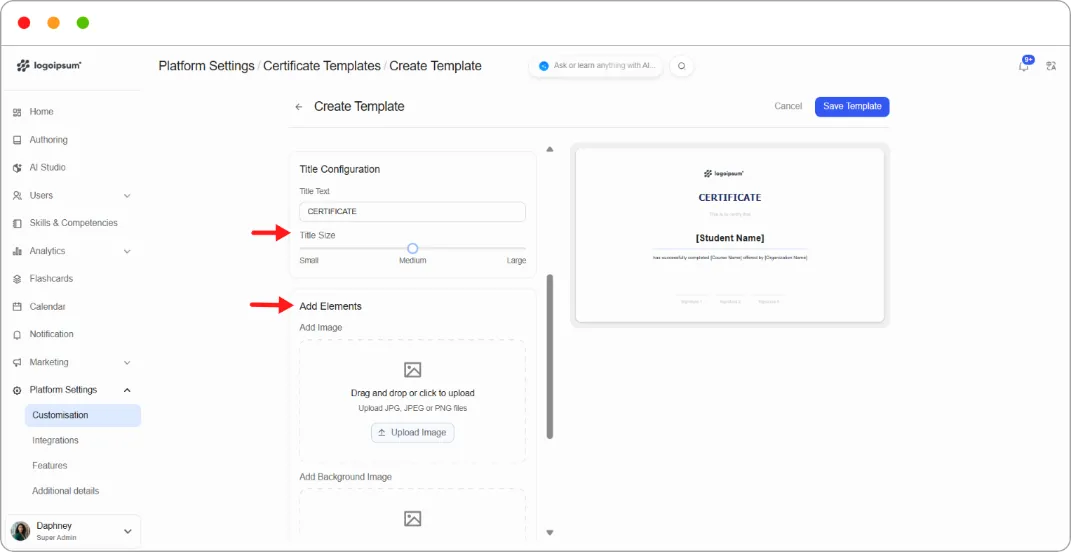This screenshot has width=1071, height=552.
Task: Click the Title Text input field
Action: [x=413, y=212]
